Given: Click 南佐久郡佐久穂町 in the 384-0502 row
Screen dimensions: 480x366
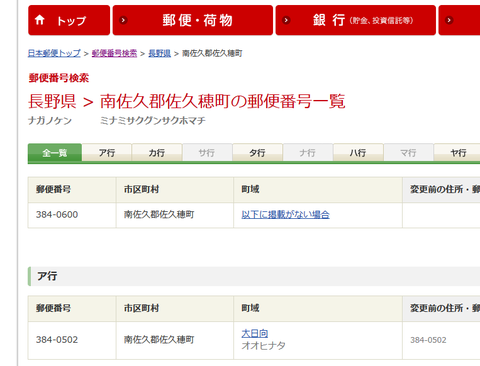Looking at the screenshot, I should pyautogui.click(x=159, y=340).
